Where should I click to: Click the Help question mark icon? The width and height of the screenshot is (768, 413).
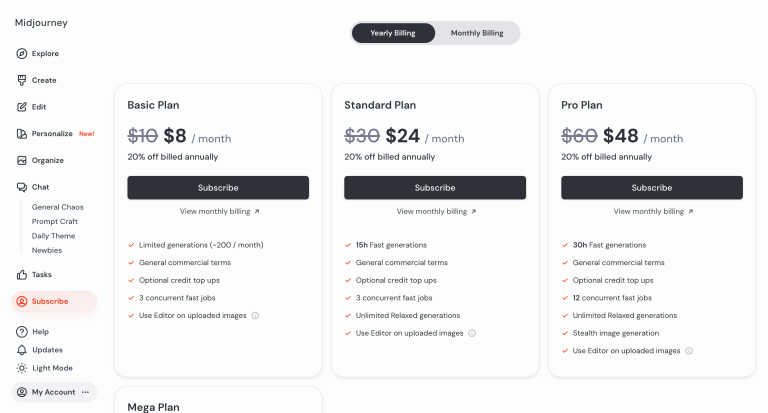click(22, 332)
